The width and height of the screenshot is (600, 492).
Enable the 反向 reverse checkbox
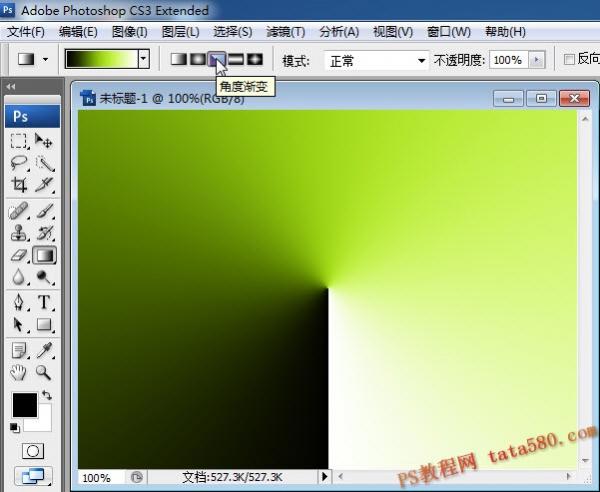(x=569, y=60)
